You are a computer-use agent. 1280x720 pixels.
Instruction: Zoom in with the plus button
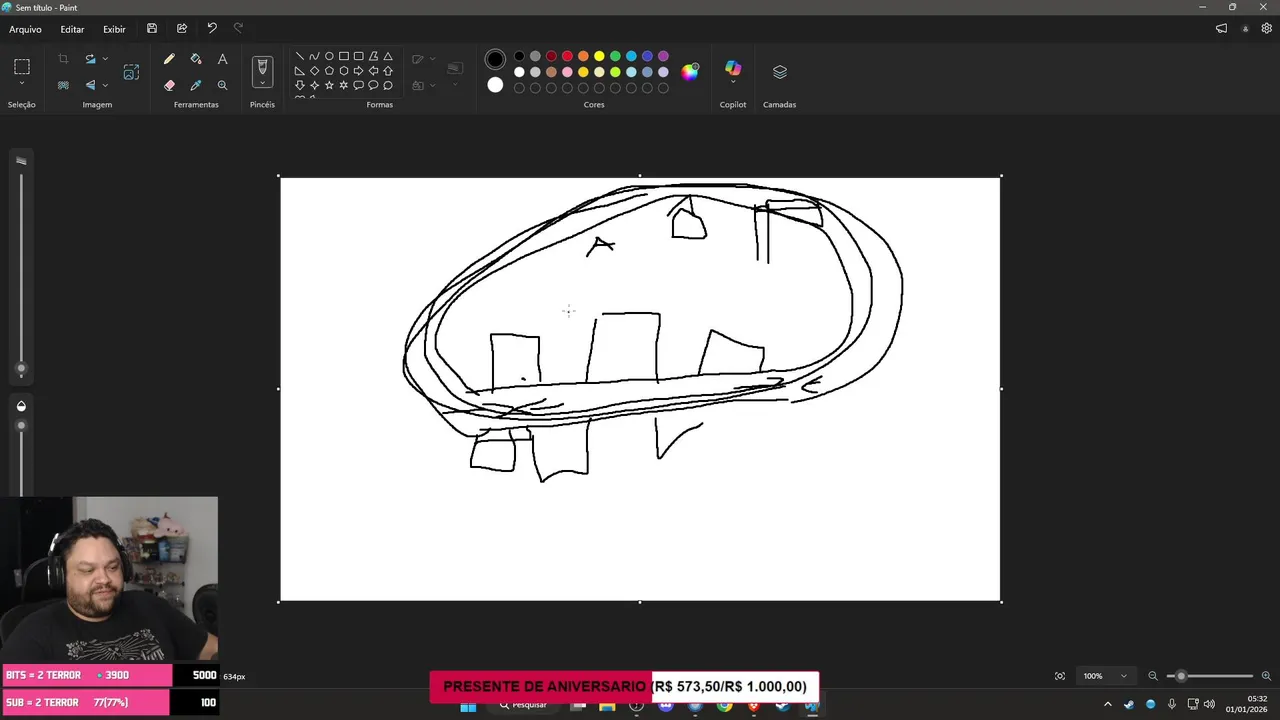pos(1266,676)
